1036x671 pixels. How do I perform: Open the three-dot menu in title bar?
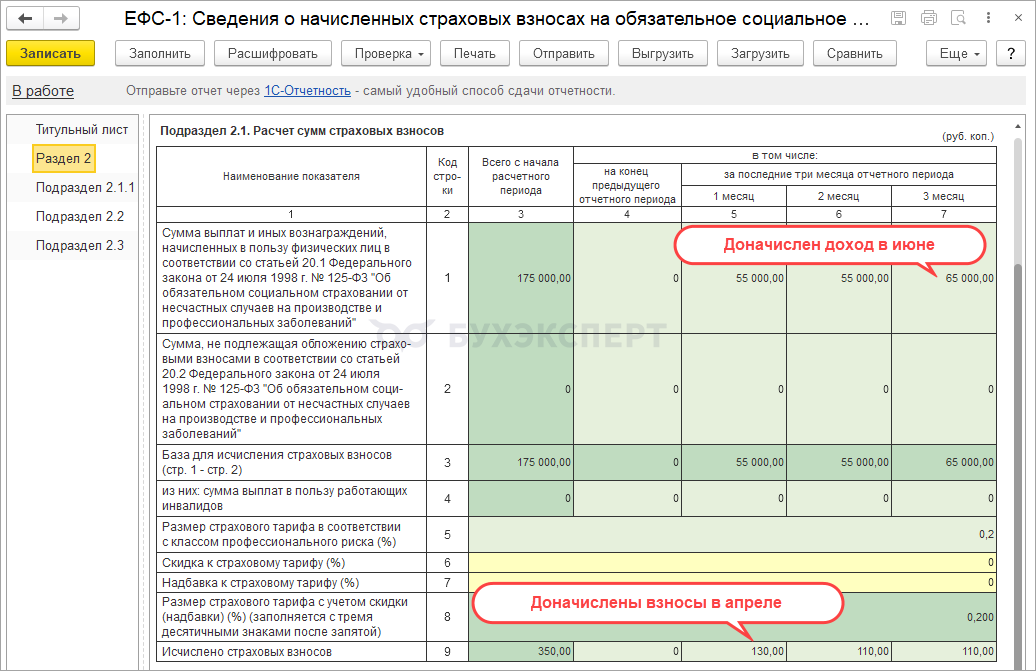pos(988,18)
